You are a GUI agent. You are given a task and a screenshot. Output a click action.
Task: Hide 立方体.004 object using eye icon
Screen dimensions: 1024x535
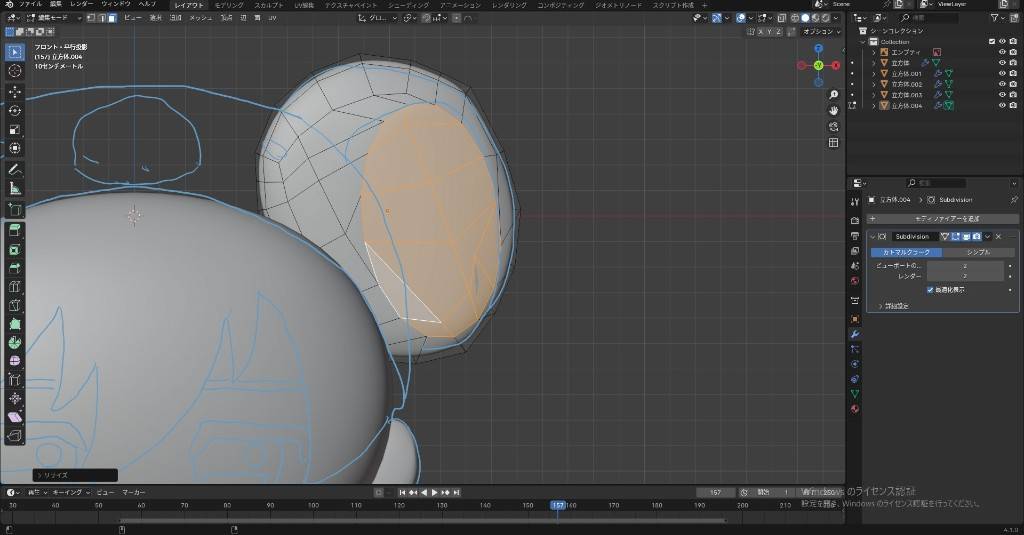click(1002, 106)
